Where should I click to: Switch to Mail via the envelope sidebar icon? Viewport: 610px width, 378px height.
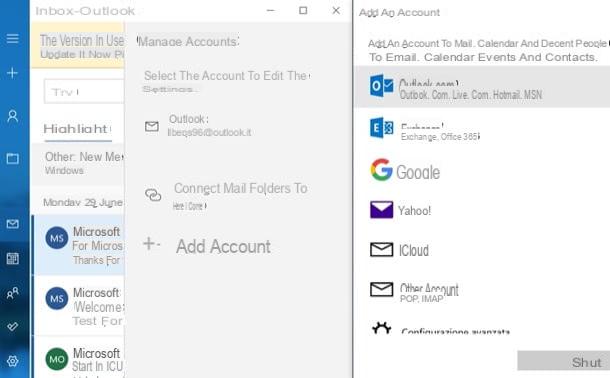click(x=12, y=224)
